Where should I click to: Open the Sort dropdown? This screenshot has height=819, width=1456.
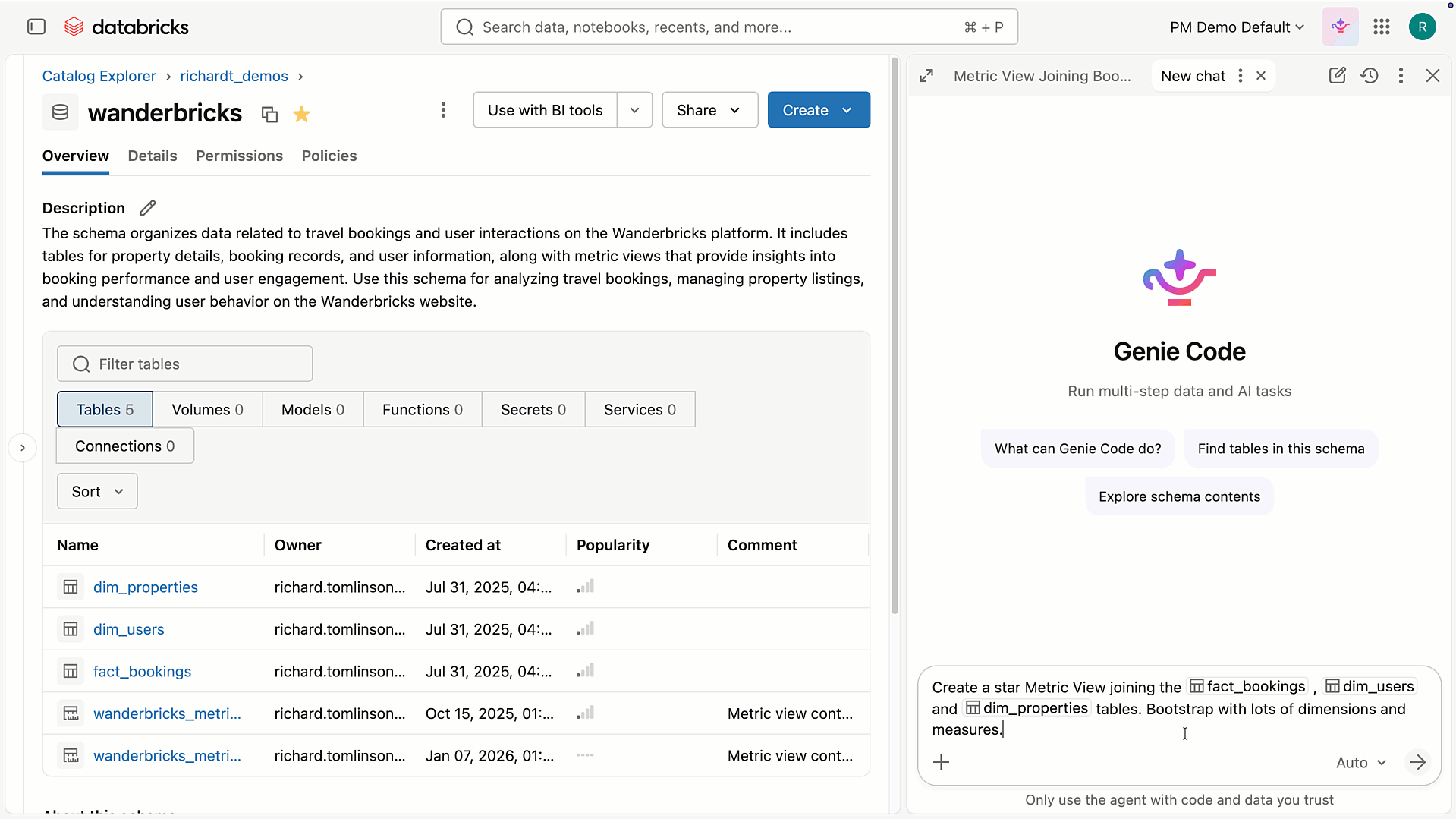pyautogui.click(x=97, y=492)
